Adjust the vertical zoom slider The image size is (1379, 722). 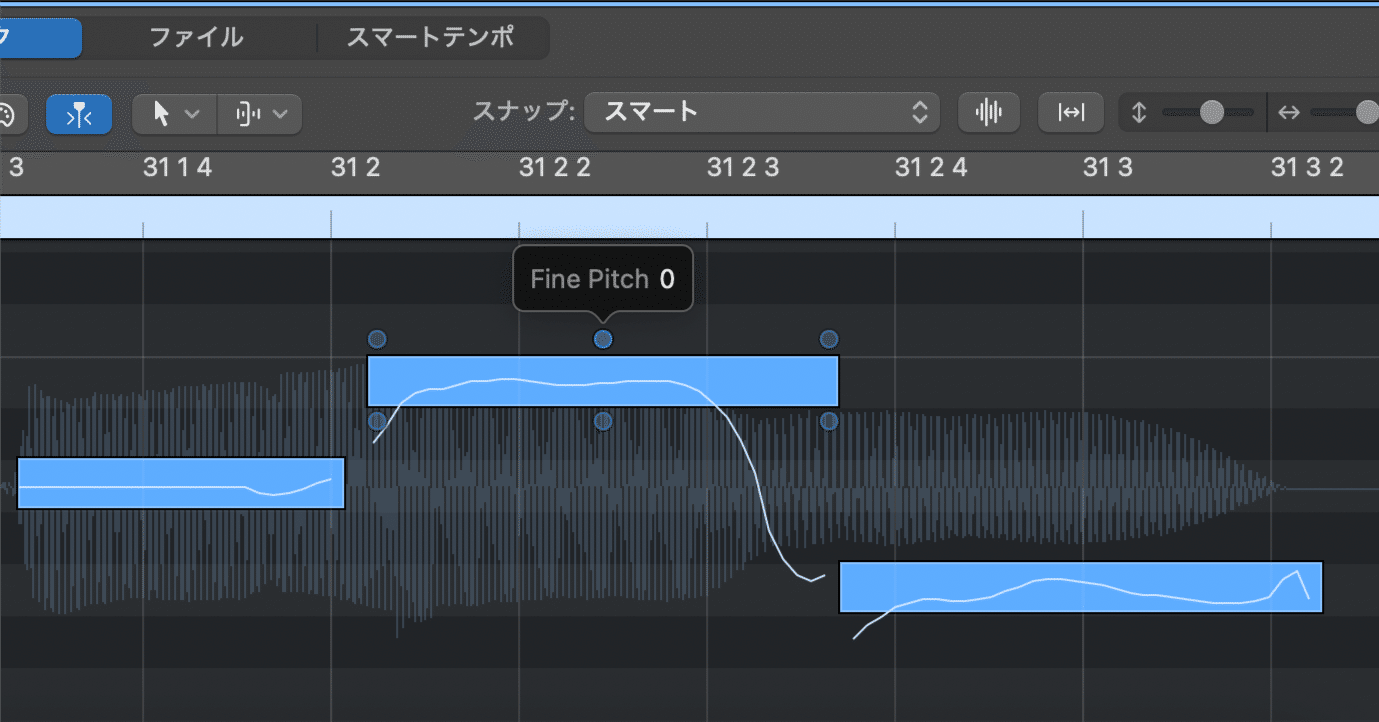pyautogui.click(x=1210, y=113)
